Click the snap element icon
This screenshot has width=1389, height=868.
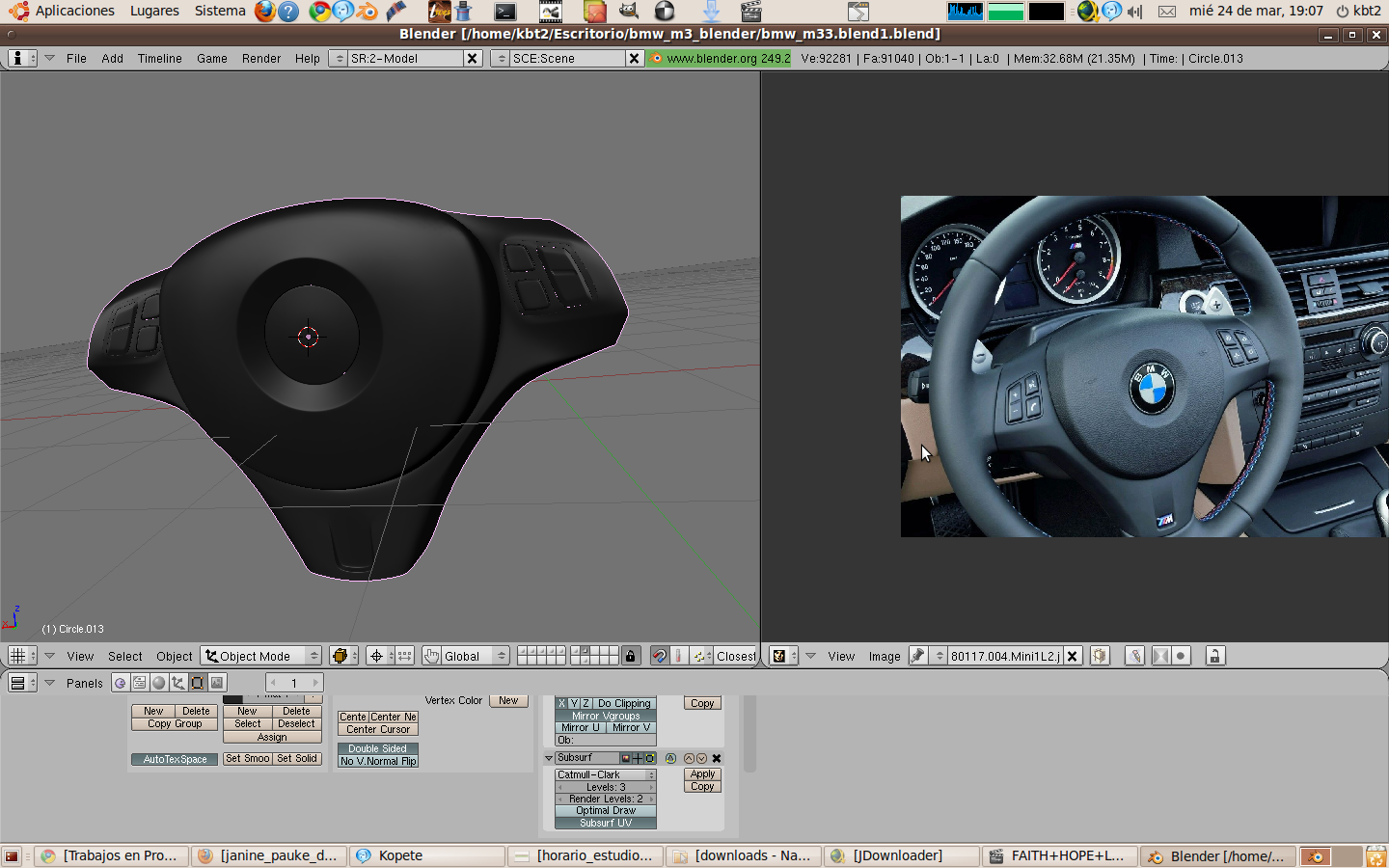702,656
